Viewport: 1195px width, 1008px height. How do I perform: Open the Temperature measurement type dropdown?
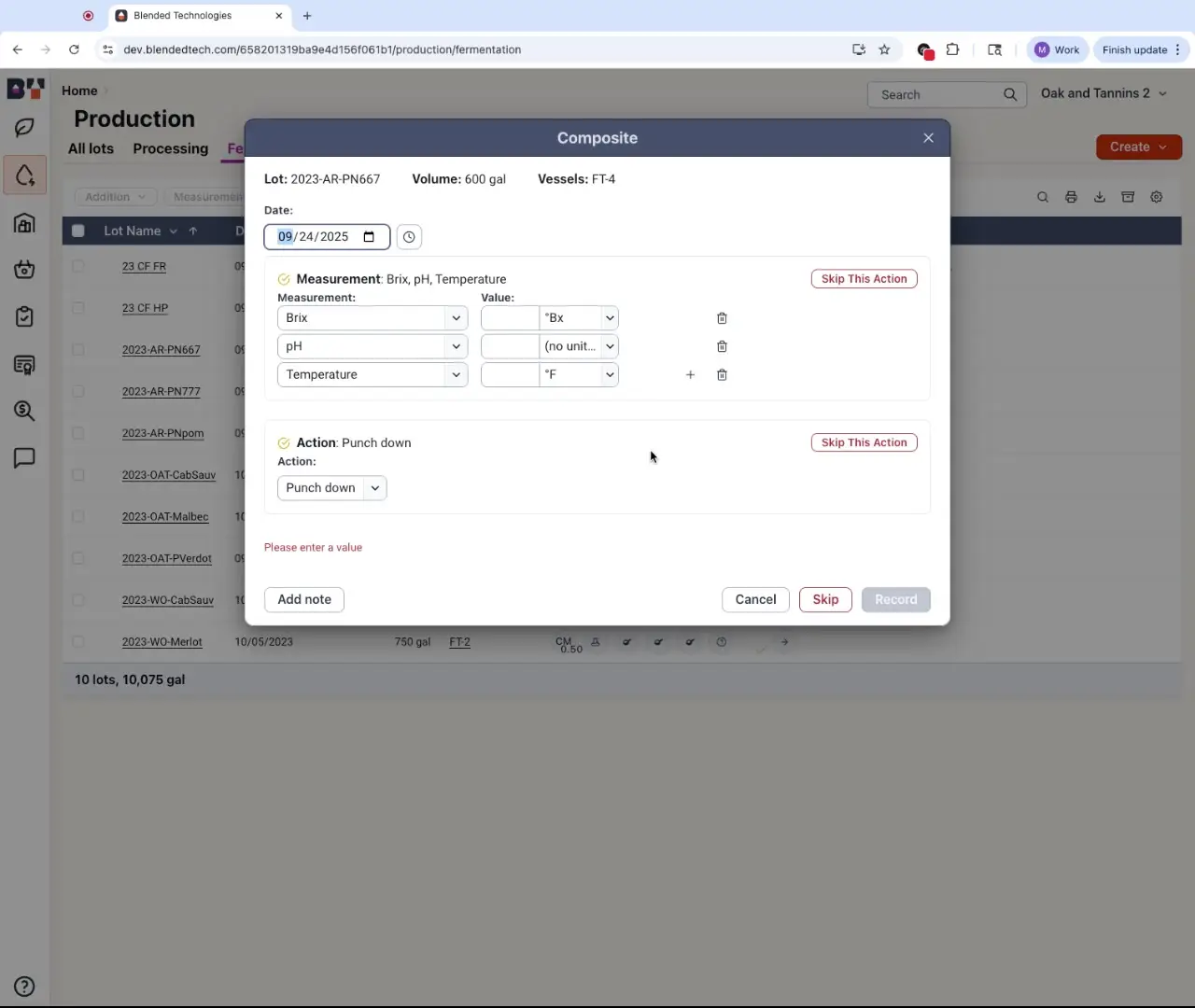coord(373,374)
